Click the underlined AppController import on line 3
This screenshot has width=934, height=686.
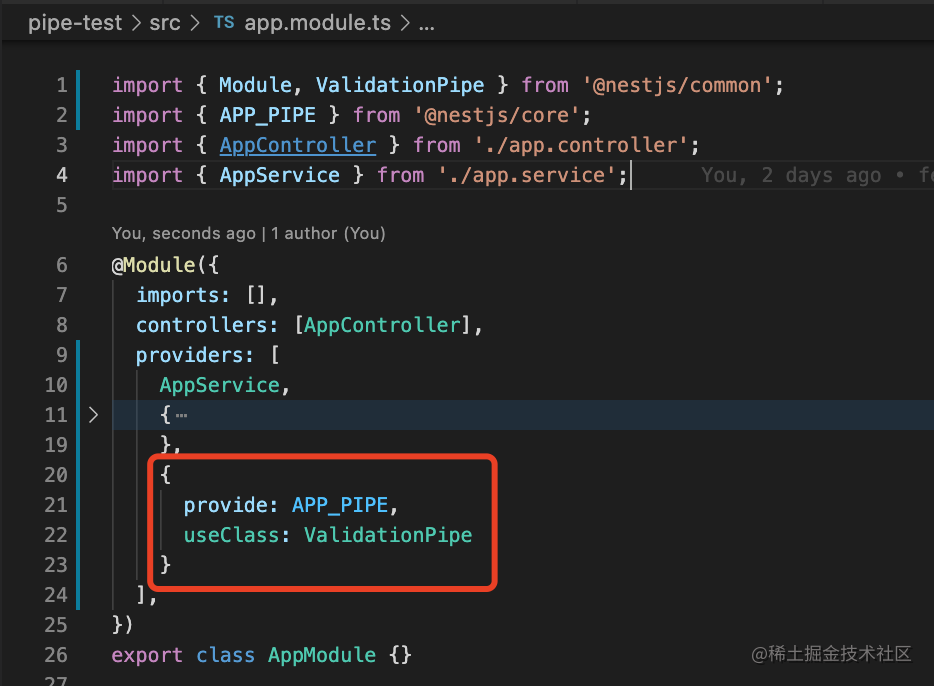pyautogui.click(x=297, y=145)
